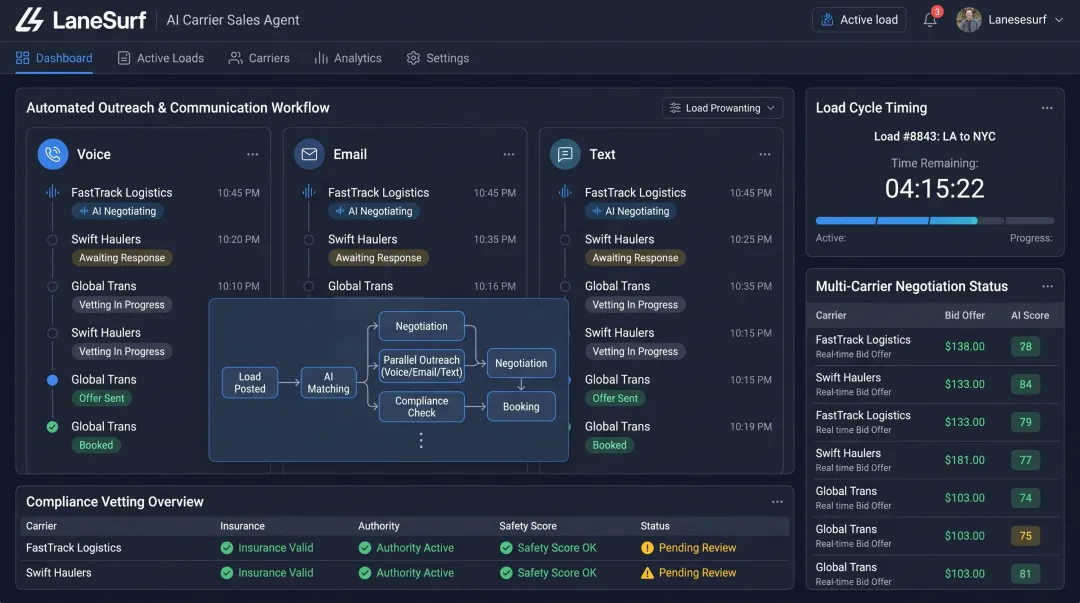Click the AI Score 81 badge for Global Trans
1080x603 pixels.
(1026, 574)
